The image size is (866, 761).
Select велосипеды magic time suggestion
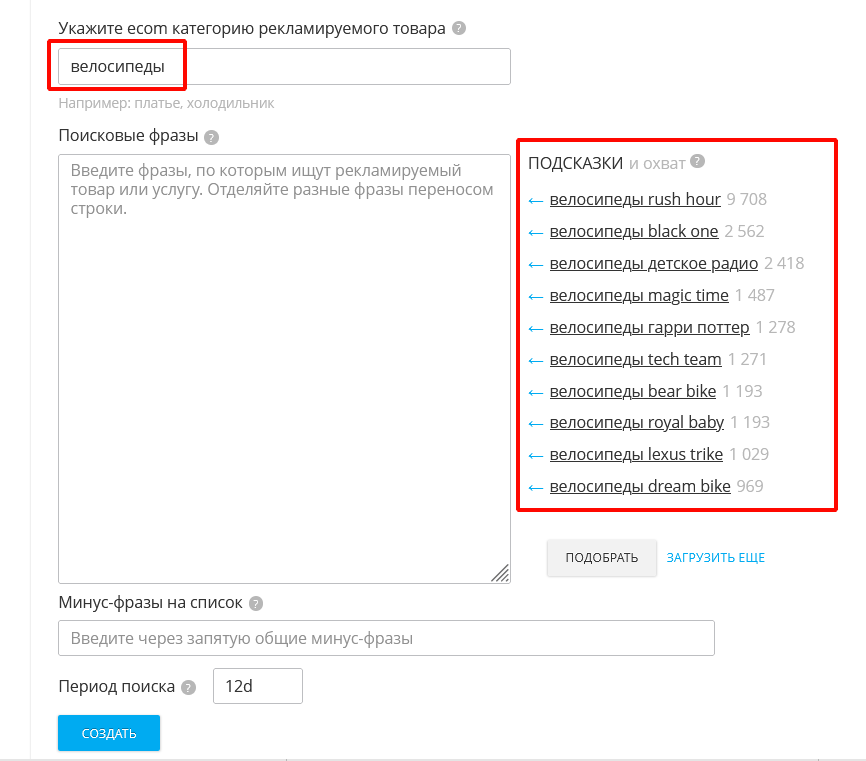[x=638, y=295]
